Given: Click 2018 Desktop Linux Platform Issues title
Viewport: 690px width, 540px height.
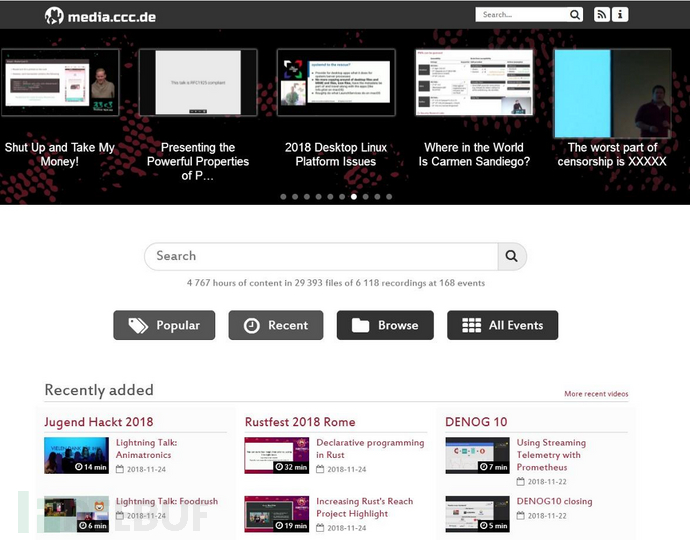Looking at the screenshot, I should pos(336,154).
